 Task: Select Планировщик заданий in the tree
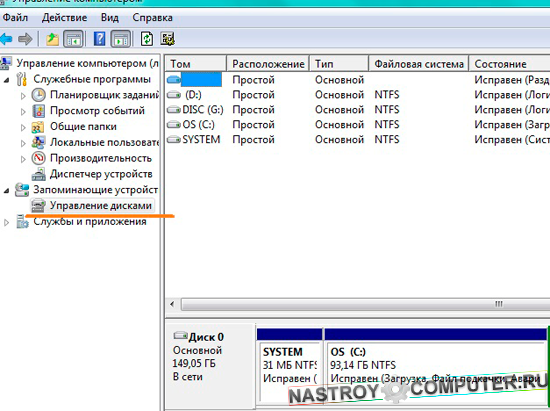pyautogui.click(x=104, y=95)
